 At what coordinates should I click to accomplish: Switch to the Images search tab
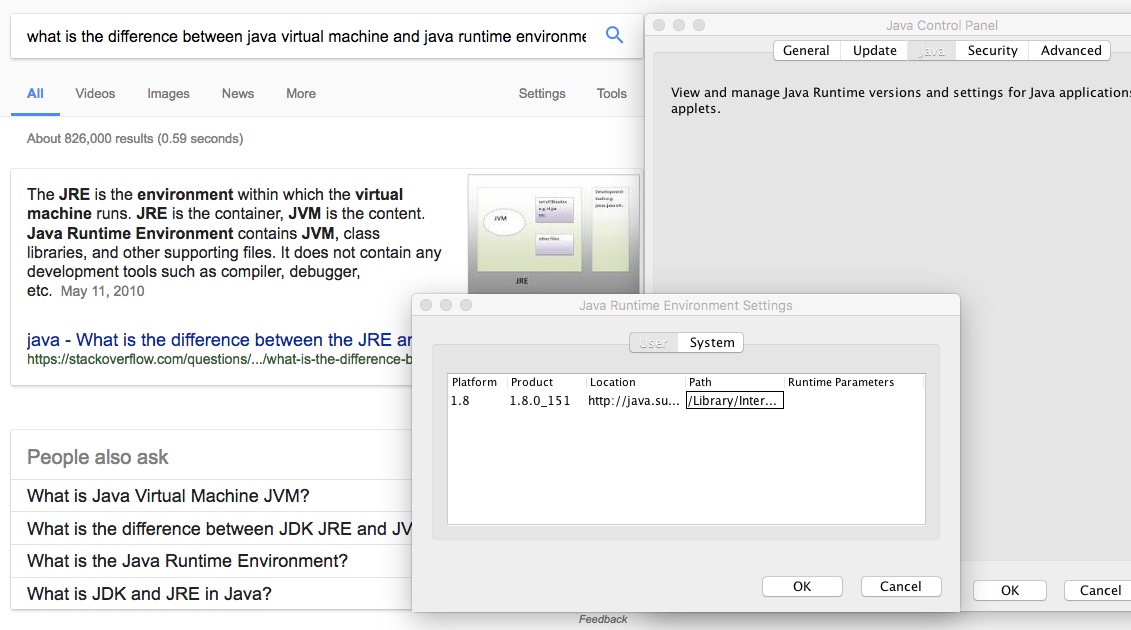pyautogui.click(x=168, y=93)
